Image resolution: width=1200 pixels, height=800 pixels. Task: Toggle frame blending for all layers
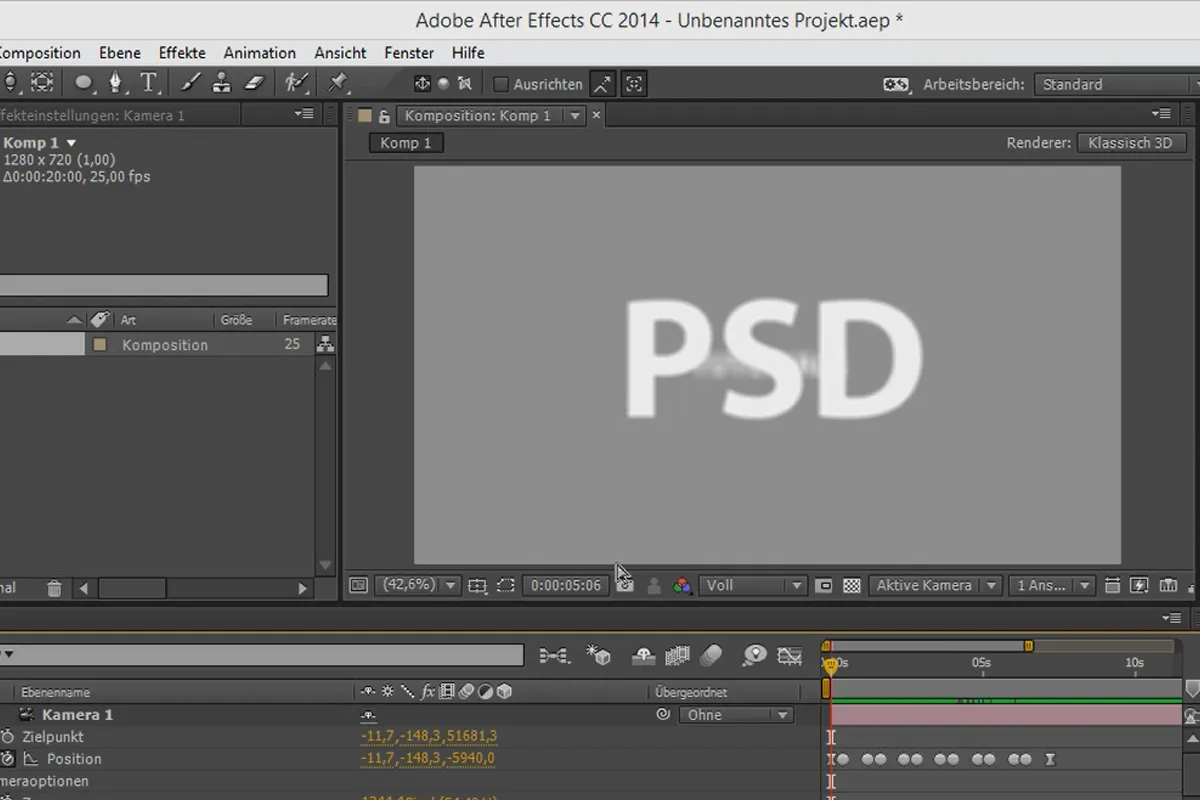678,656
